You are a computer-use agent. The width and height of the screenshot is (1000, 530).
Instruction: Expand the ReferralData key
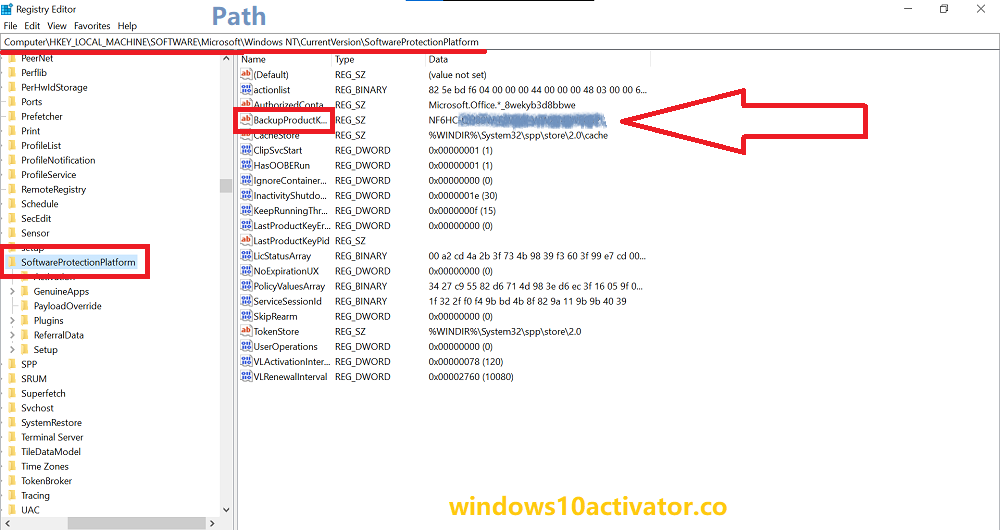tap(12, 335)
